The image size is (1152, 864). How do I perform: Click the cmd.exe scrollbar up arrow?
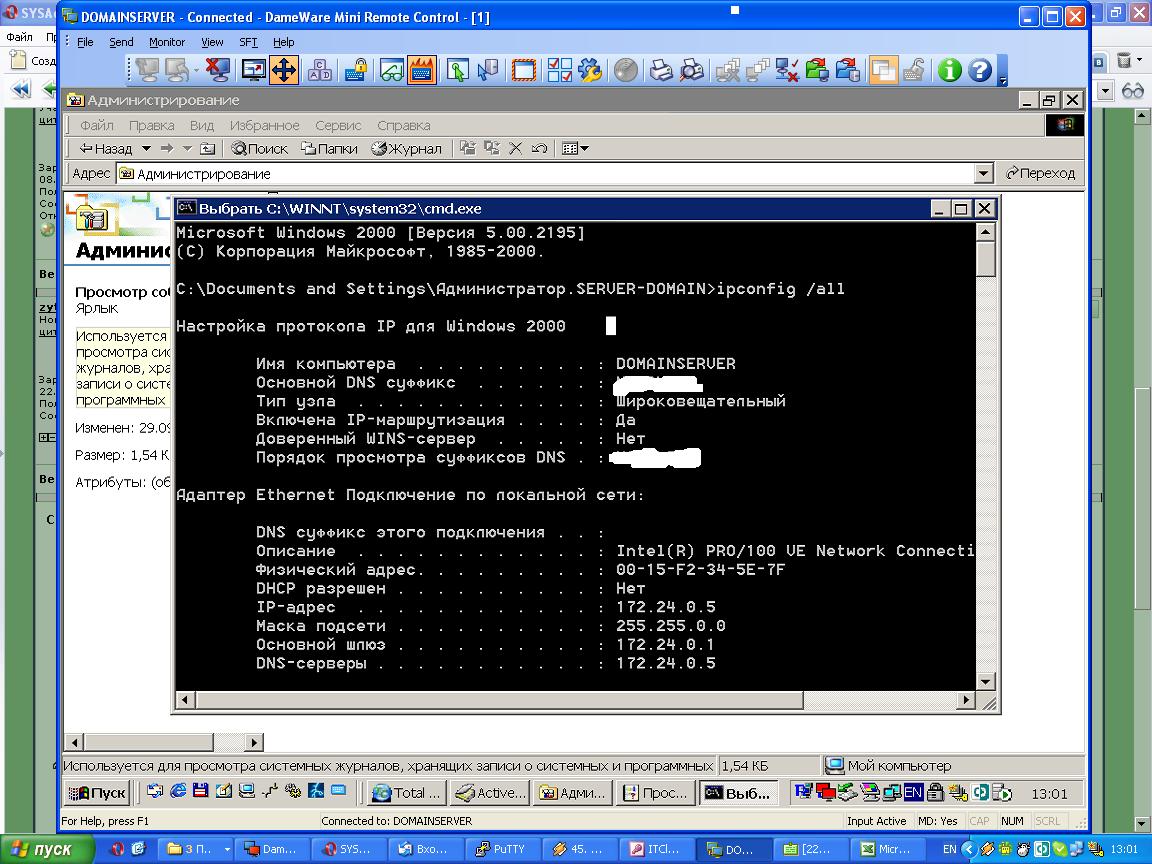point(985,232)
